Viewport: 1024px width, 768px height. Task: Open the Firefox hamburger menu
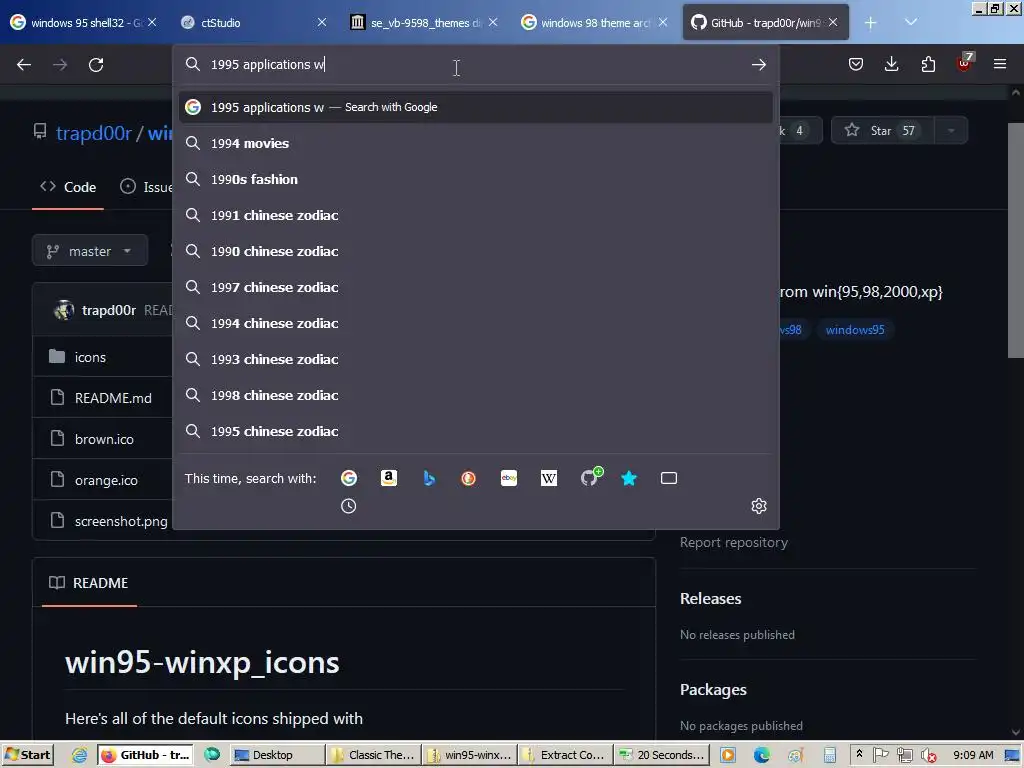1000,64
